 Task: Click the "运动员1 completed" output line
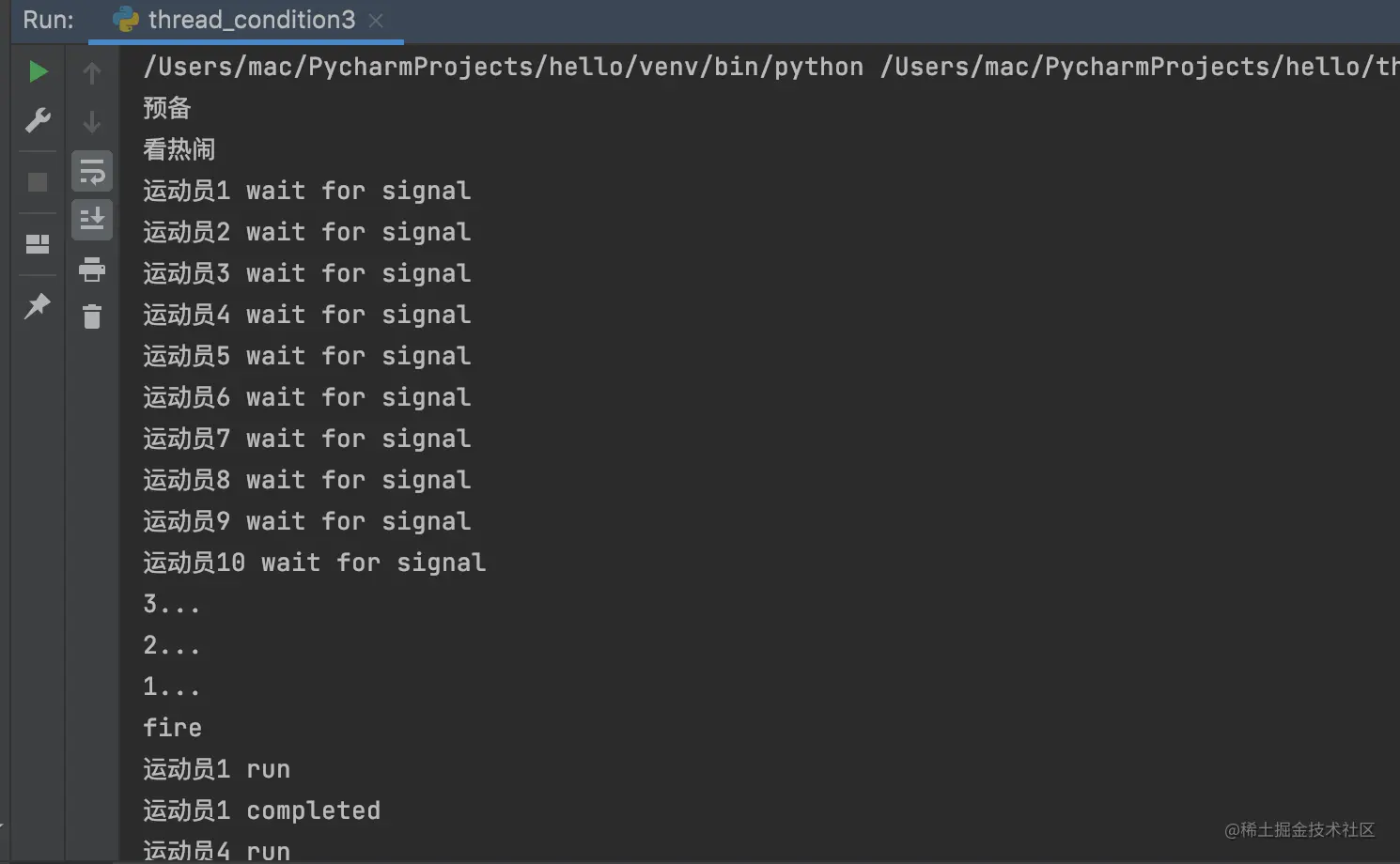click(x=262, y=810)
